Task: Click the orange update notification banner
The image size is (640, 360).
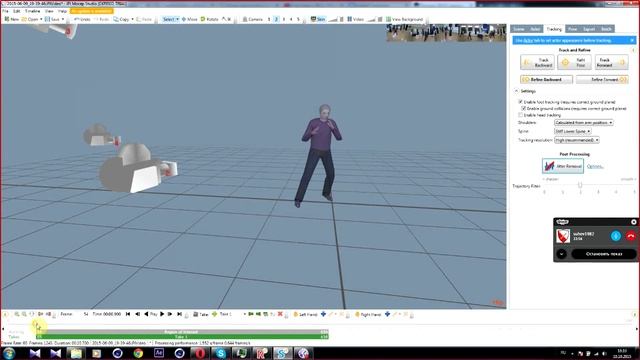Action: 91,11
